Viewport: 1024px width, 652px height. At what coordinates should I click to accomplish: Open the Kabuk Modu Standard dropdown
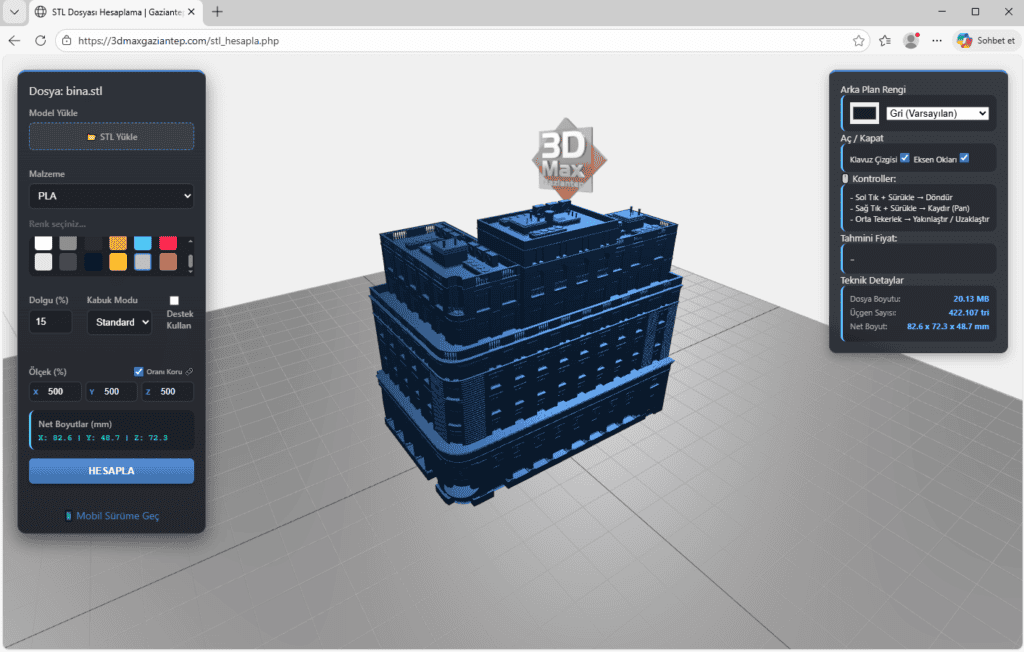[119, 322]
